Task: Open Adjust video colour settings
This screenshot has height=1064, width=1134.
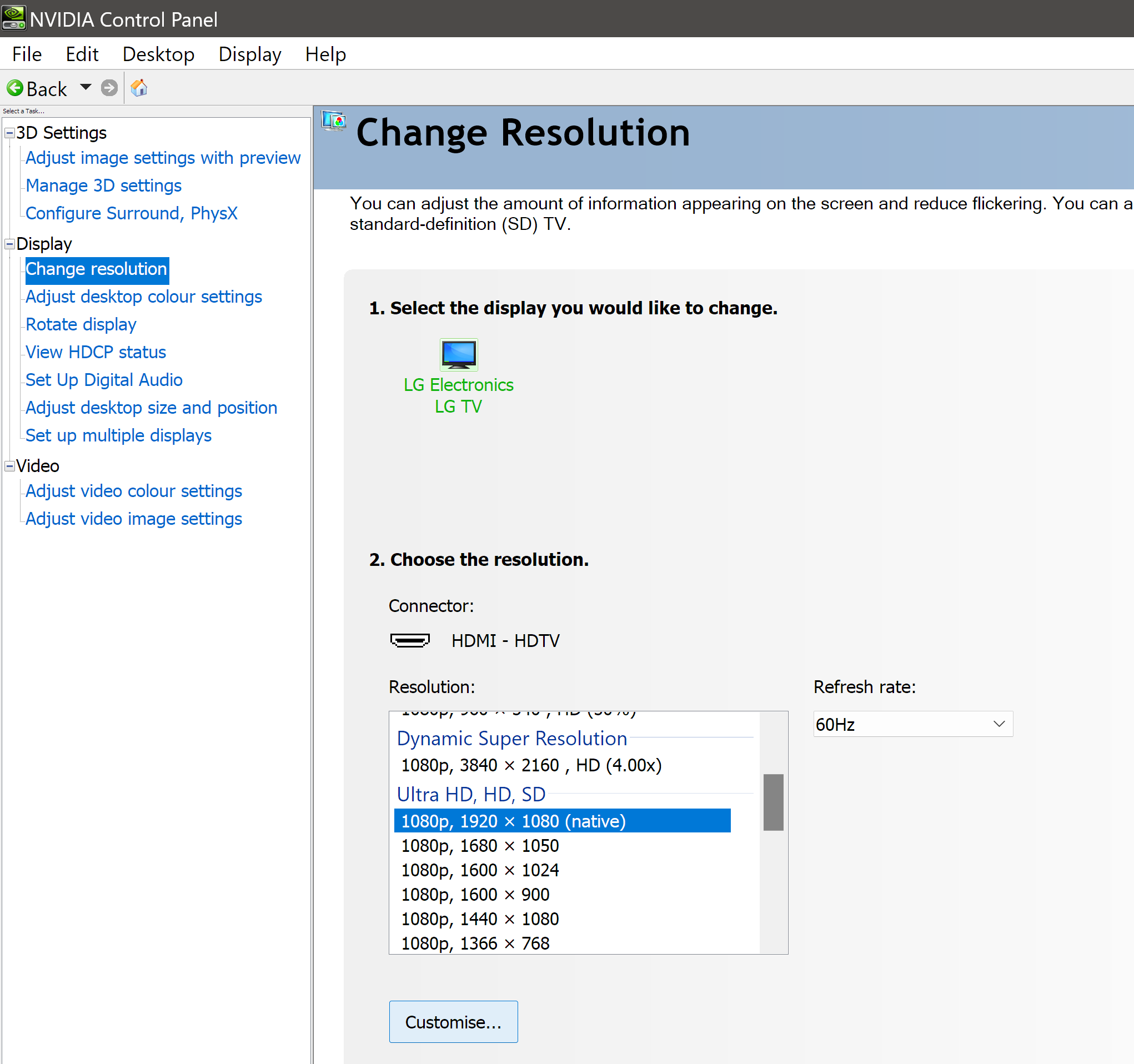Action: (x=133, y=491)
